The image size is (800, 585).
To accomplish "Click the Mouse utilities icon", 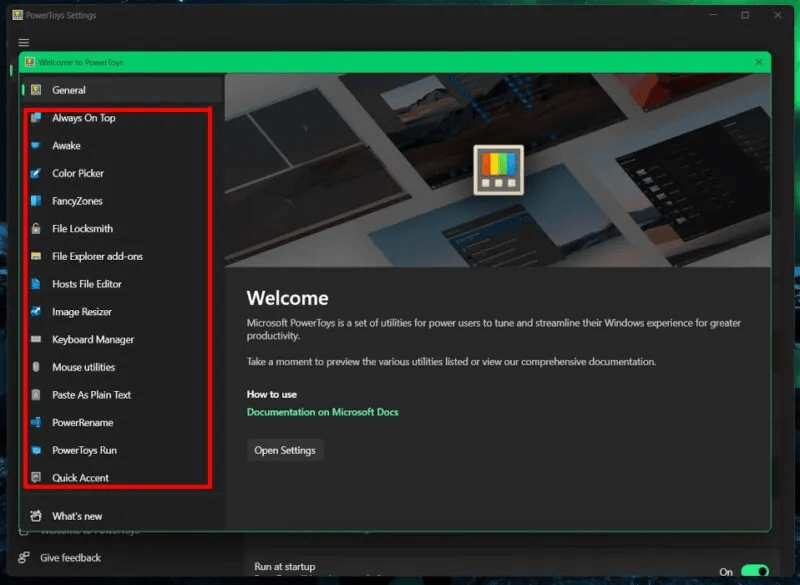I will point(36,367).
